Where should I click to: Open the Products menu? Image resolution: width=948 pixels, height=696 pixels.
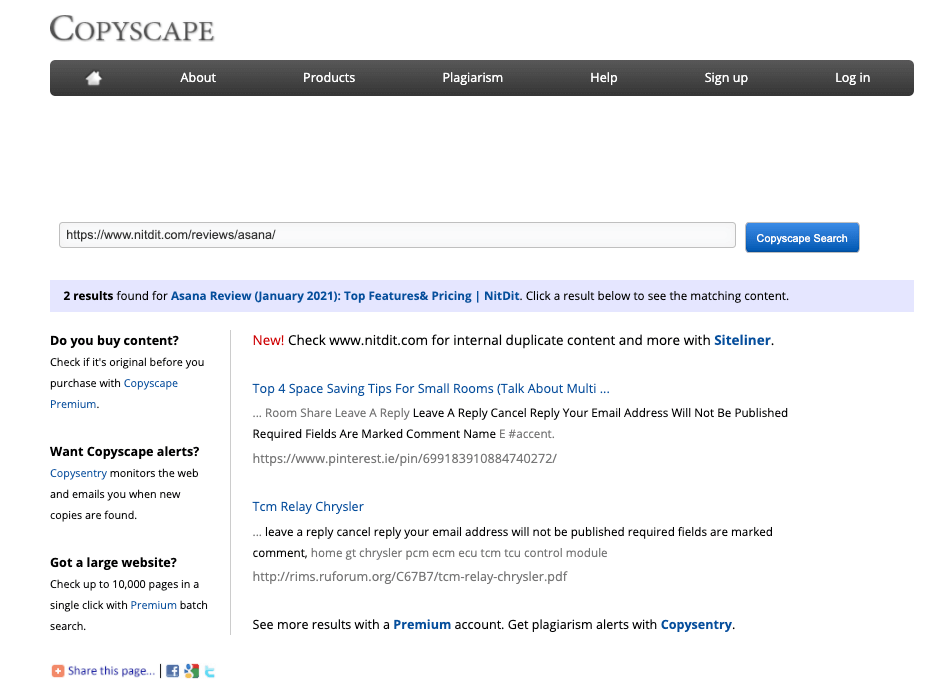tap(329, 77)
